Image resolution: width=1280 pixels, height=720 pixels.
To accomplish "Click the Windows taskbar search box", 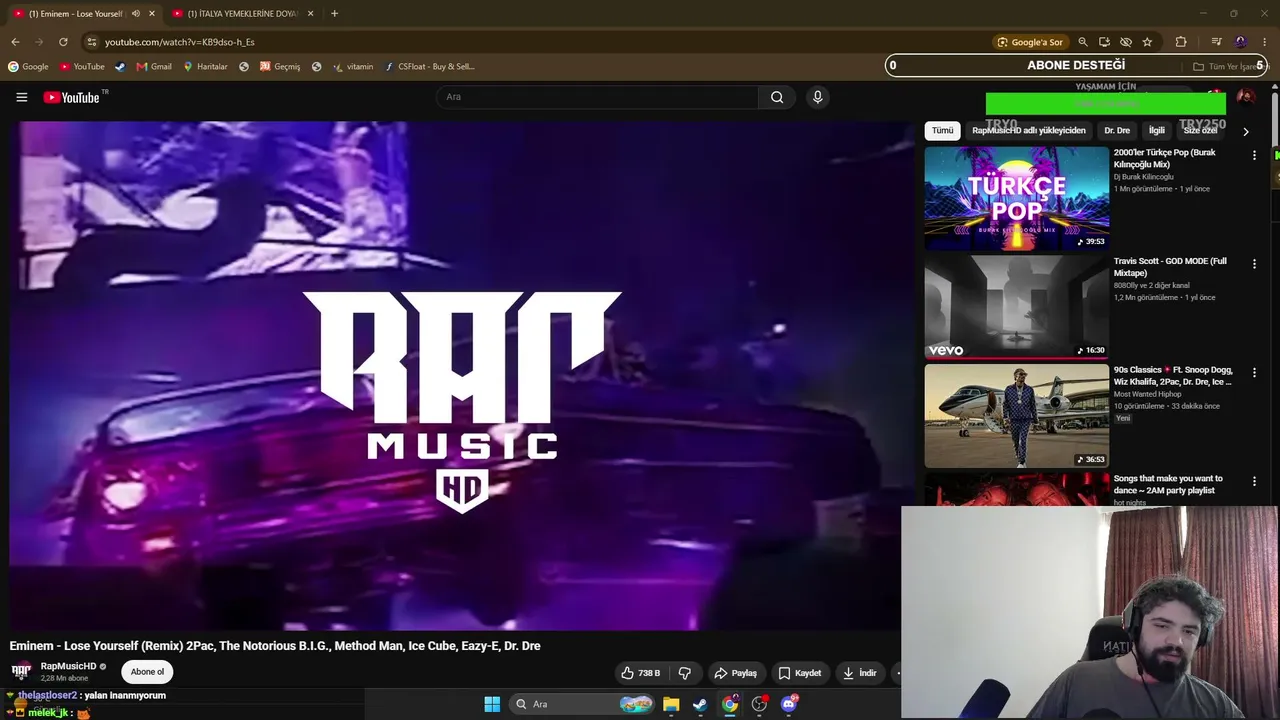I will [583, 704].
